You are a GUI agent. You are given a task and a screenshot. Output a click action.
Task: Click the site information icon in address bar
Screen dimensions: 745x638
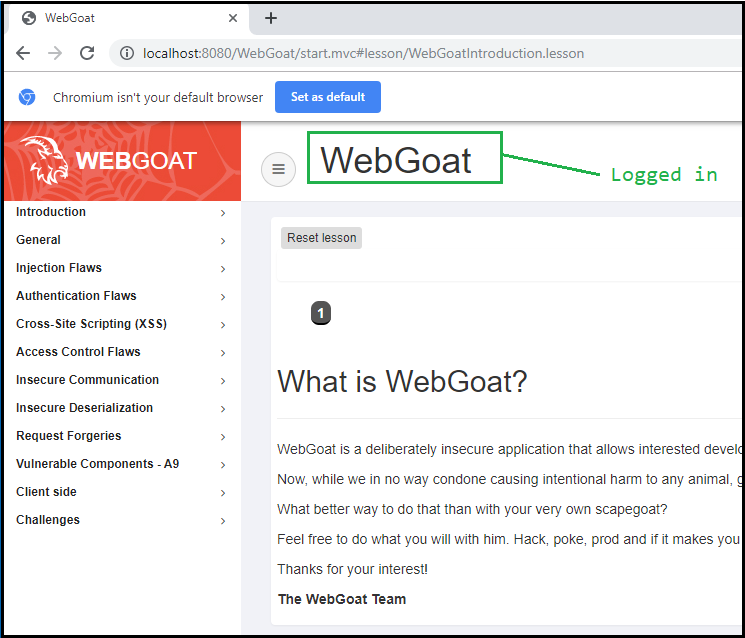coord(127,53)
